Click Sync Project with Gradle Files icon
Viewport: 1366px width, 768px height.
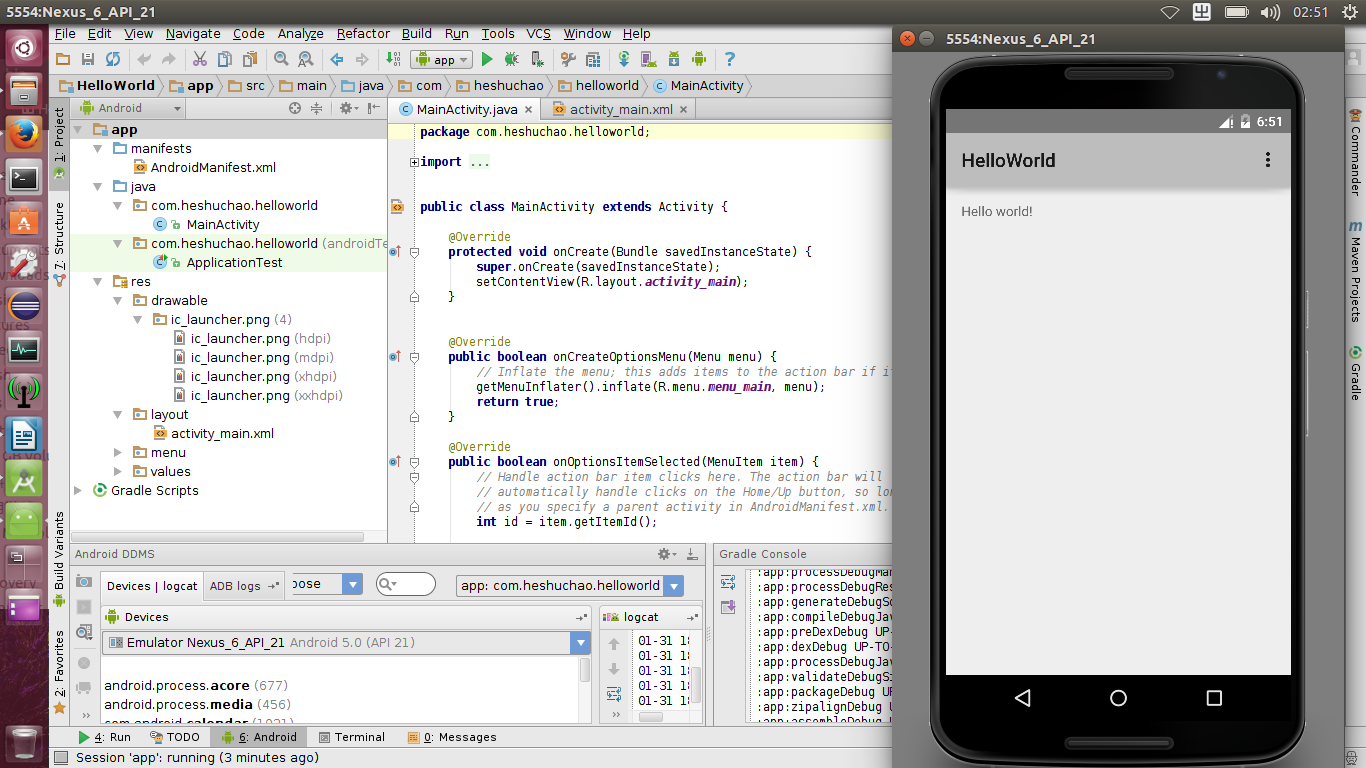click(x=624, y=60)
